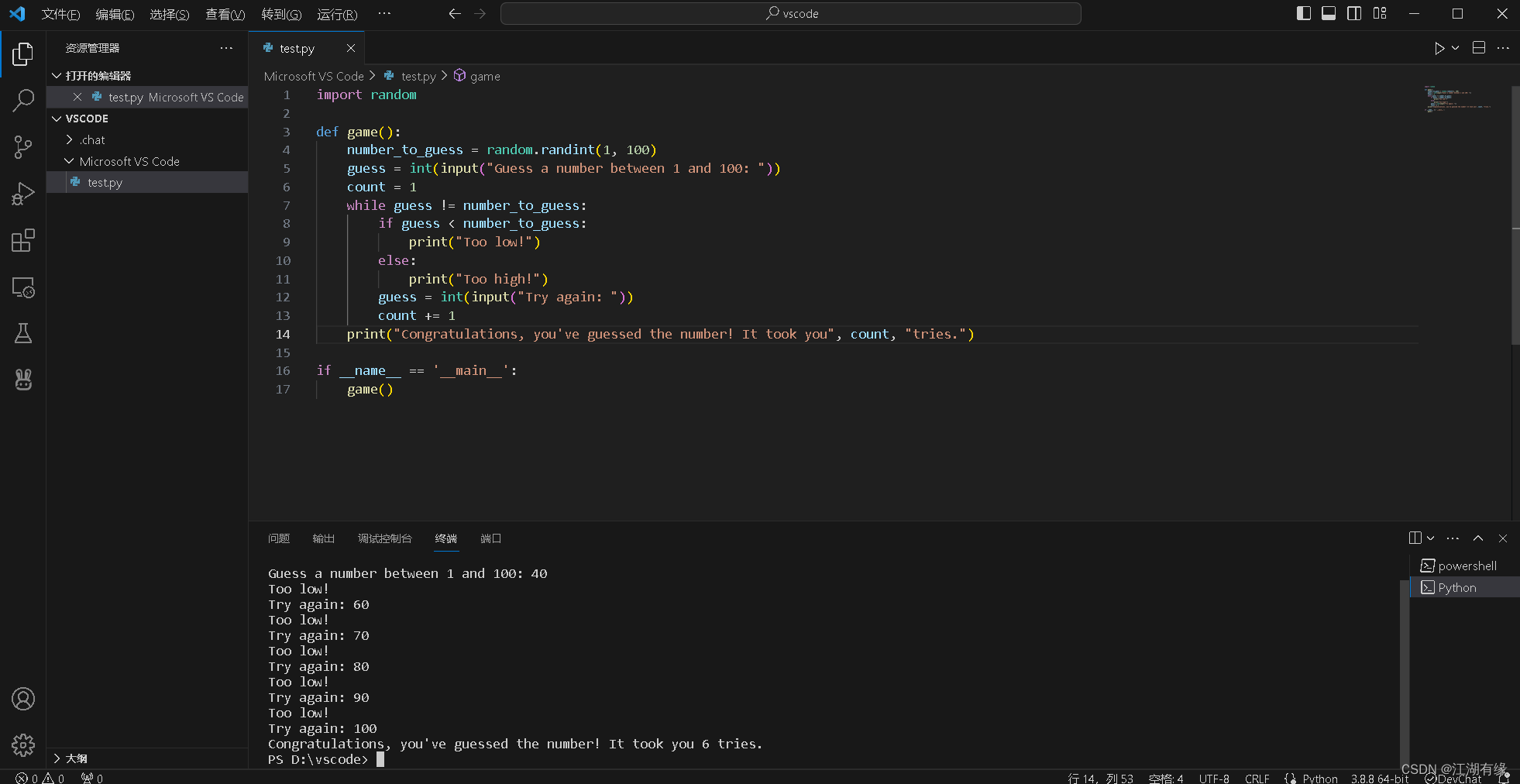
Task: Click test.py in the breadcrumb path
Action: tap(411, 76)
